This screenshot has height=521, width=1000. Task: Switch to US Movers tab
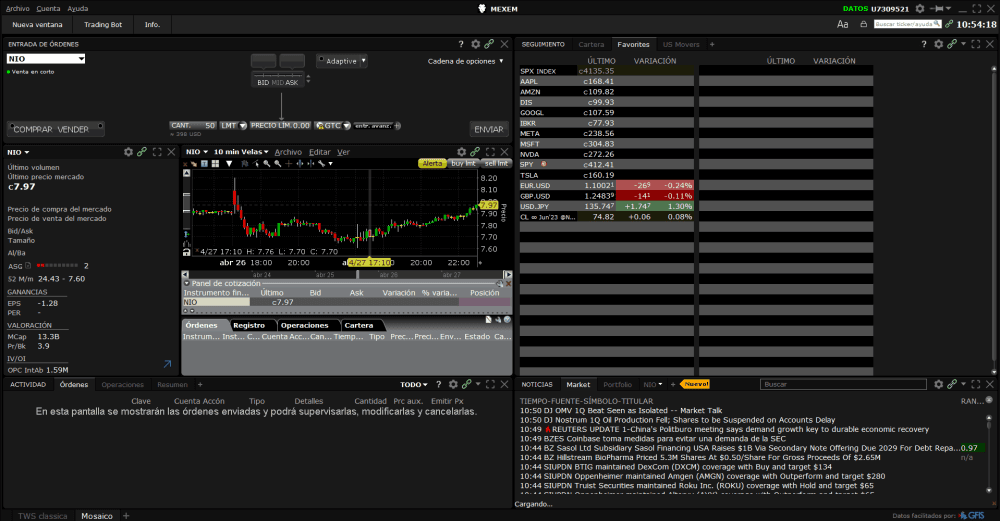pos(681,44)
